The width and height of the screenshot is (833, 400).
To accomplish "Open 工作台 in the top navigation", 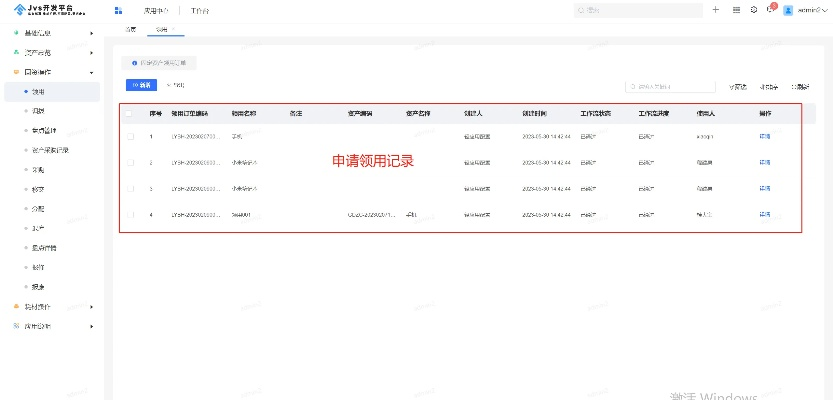I will coord(200,11).
